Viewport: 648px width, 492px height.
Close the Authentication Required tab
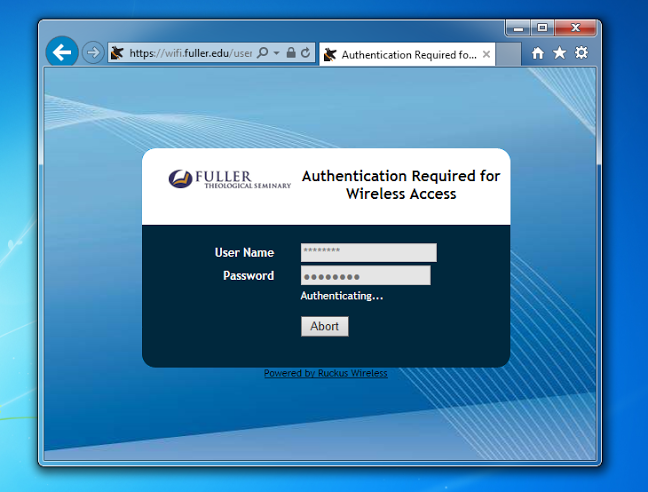pyautogui.click(x=486, y=54)
